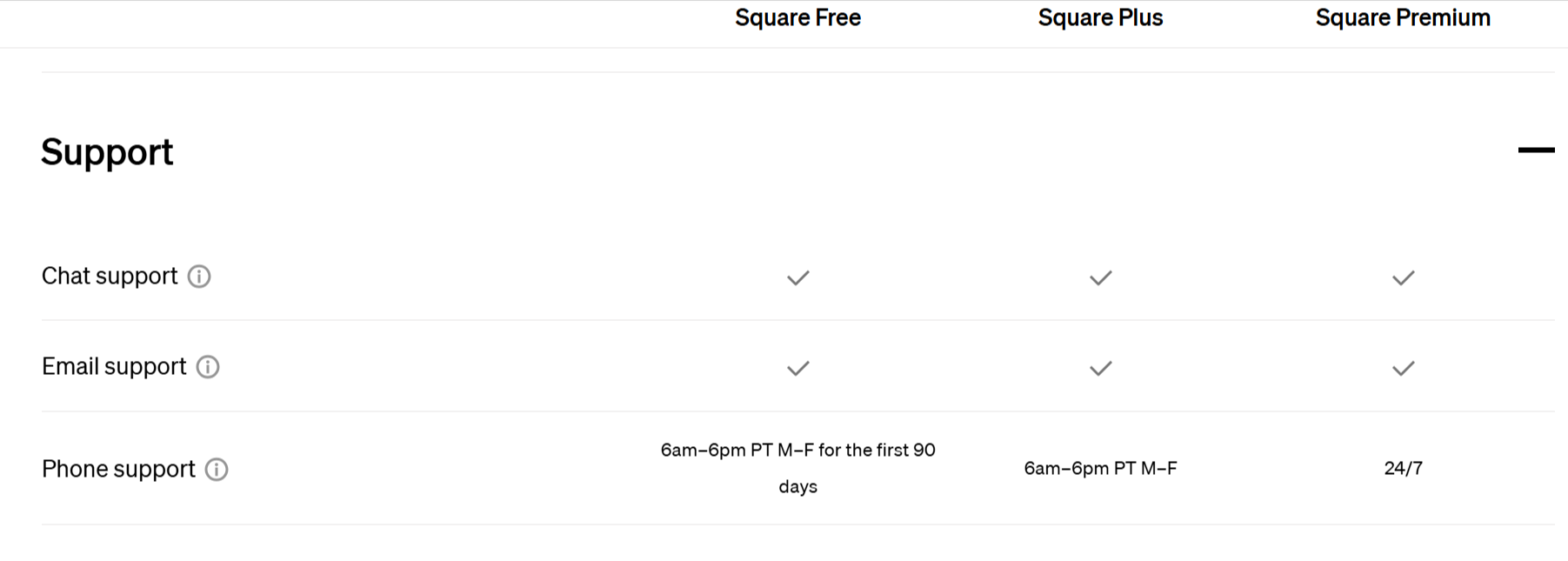Click the Email support info icon
Viewport: 1568px width, 561px height.
coord(209,367)
